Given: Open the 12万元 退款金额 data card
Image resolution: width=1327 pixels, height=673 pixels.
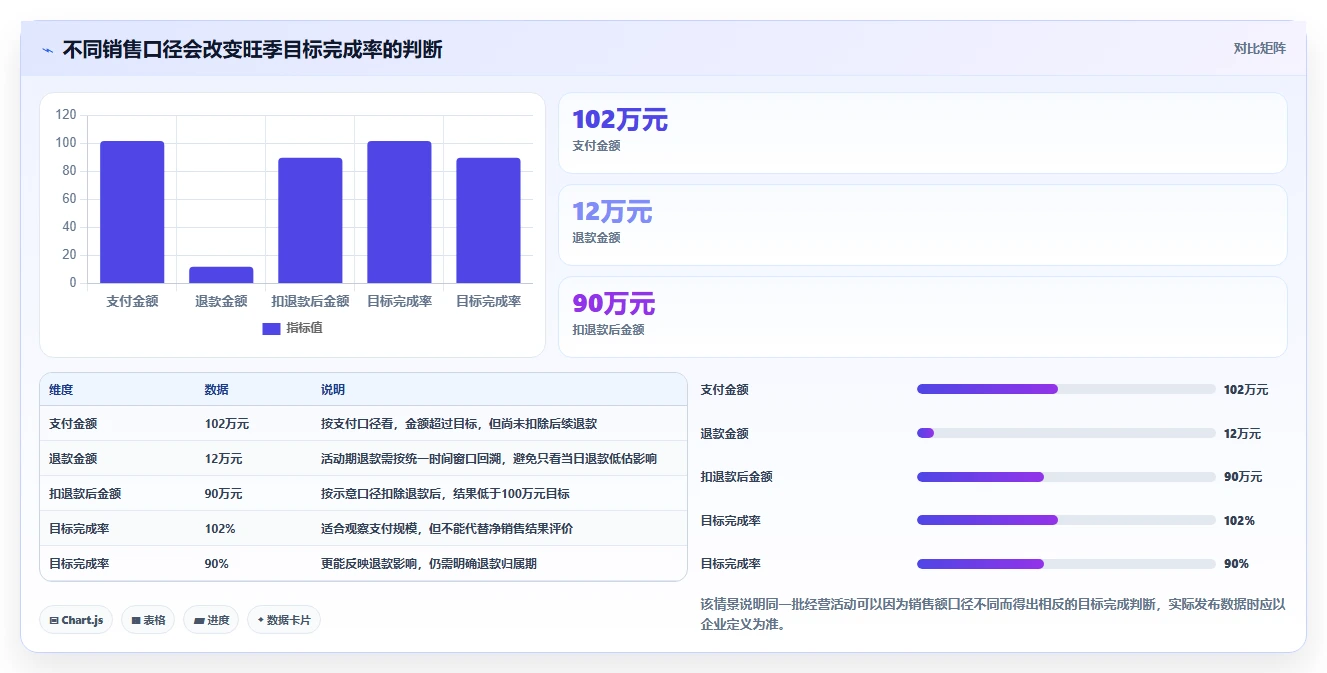Looking at the screenshot, I should [922, 225].
